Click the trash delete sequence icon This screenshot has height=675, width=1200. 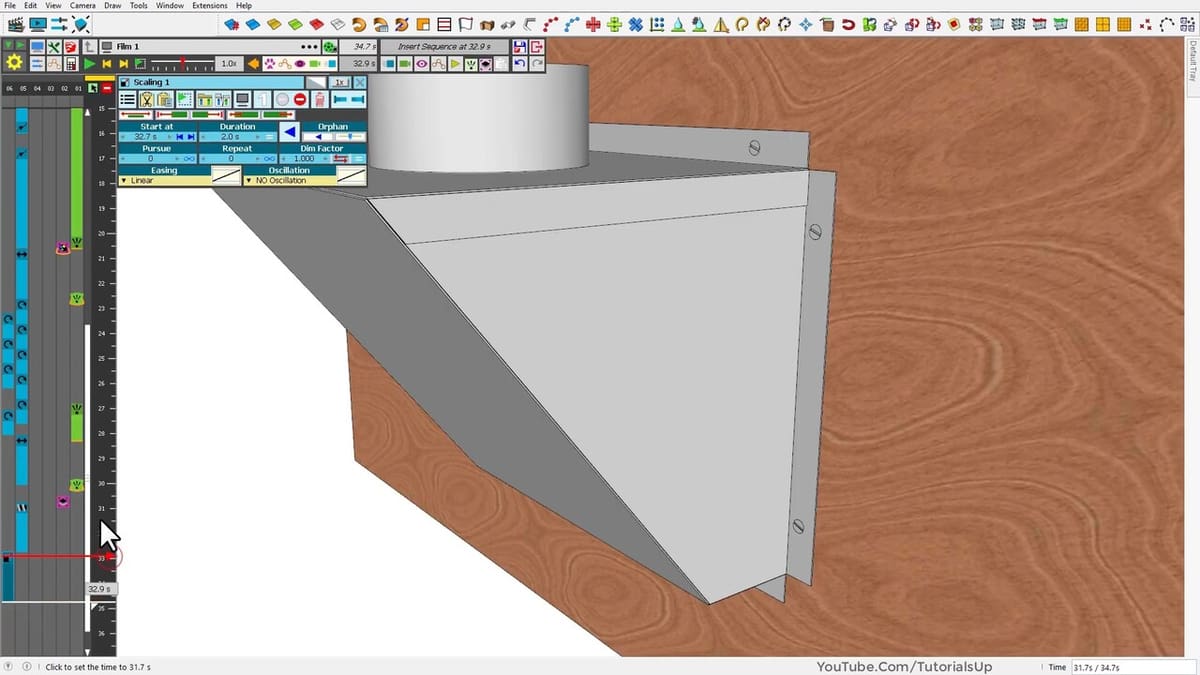(x=320, y=99)
